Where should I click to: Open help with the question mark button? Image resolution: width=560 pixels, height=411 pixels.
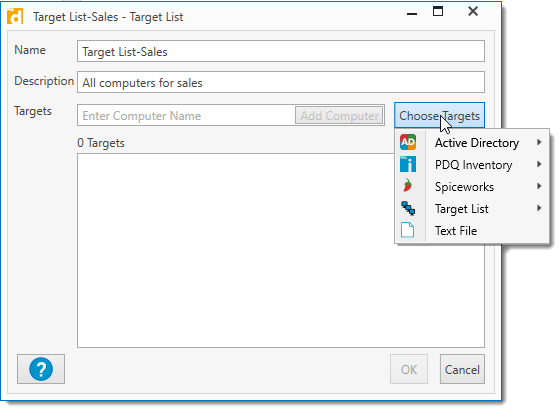pyautogui.click(x=41, y=369)
